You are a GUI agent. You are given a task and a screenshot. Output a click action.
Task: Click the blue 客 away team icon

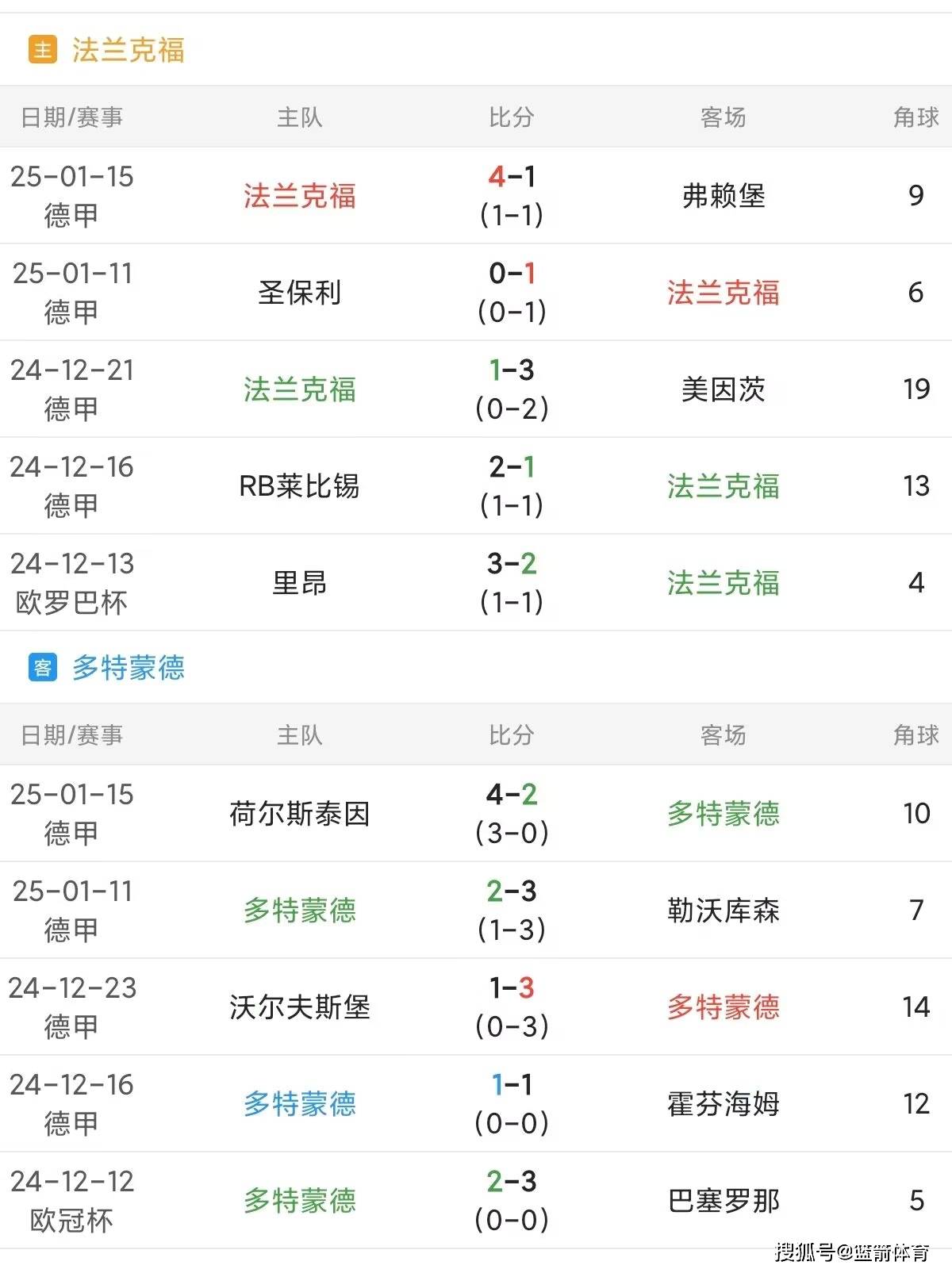(x=42, y=667)
